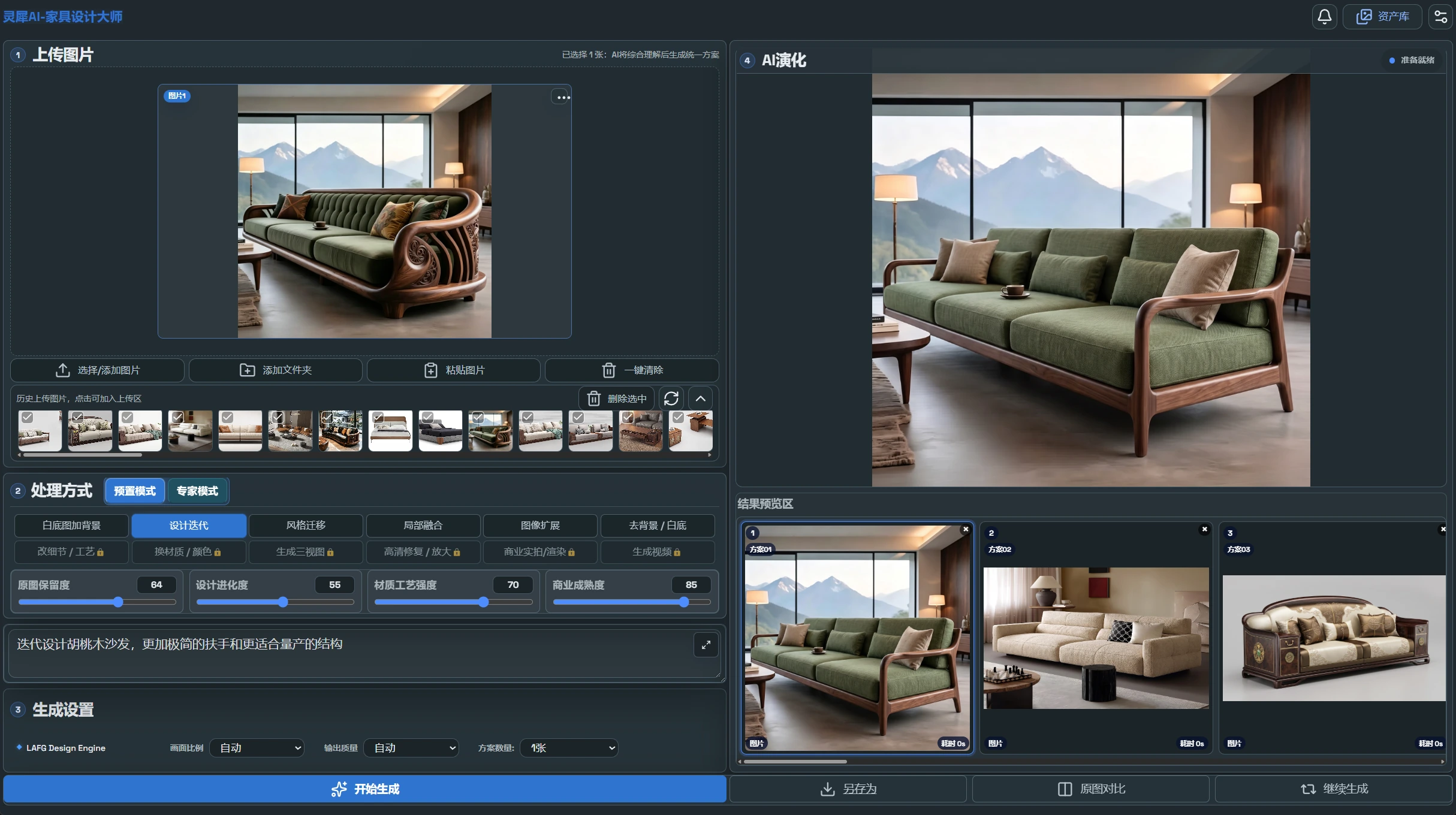Toggle checkbox on white bed thumbnail
Viewport: 1456px width, 815px height.
[x=378, y=417]
